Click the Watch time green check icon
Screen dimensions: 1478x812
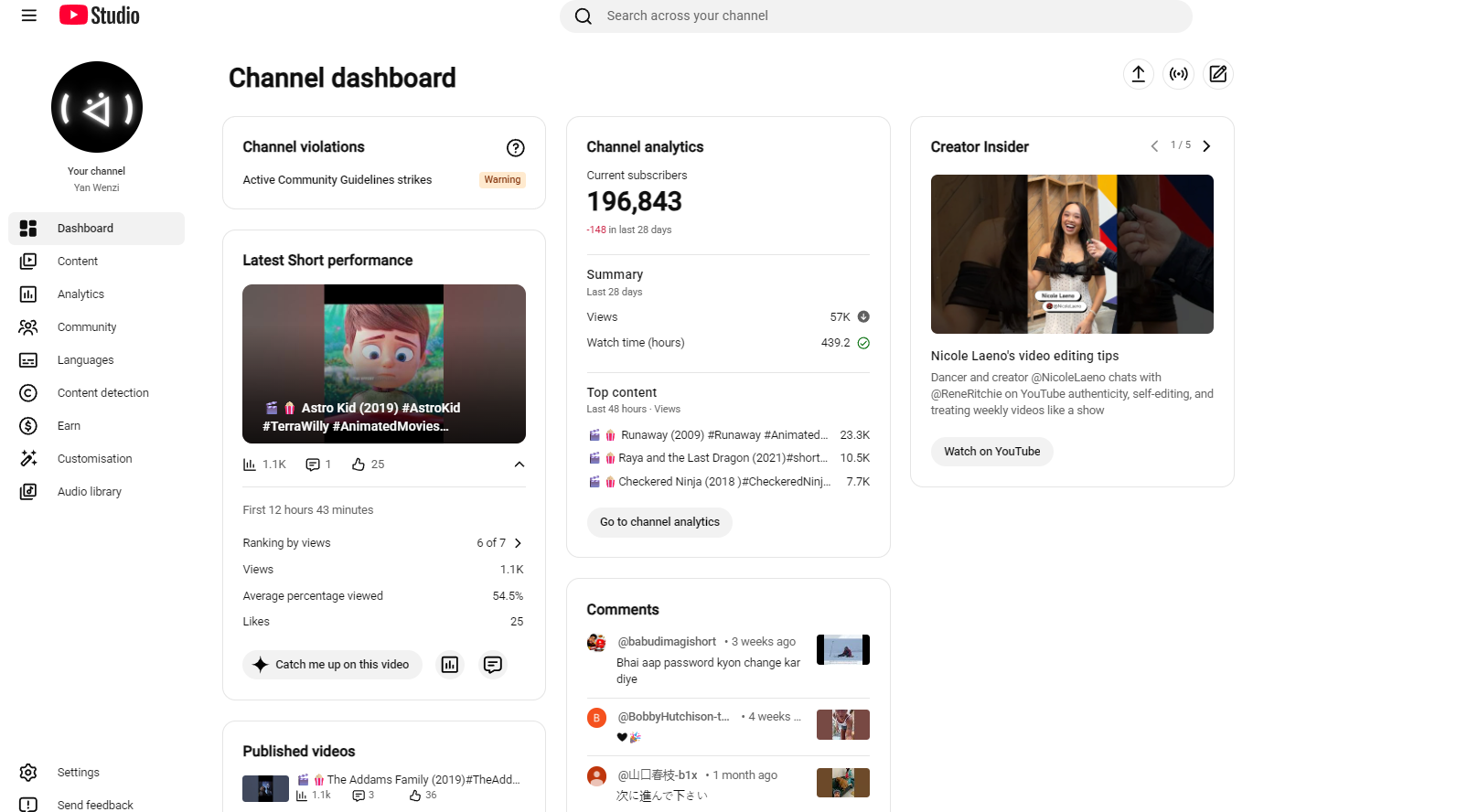863,343
